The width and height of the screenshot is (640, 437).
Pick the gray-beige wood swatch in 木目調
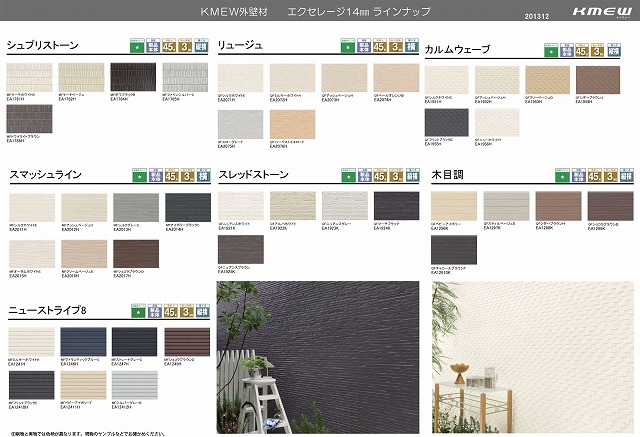click(x=506, y=206)
